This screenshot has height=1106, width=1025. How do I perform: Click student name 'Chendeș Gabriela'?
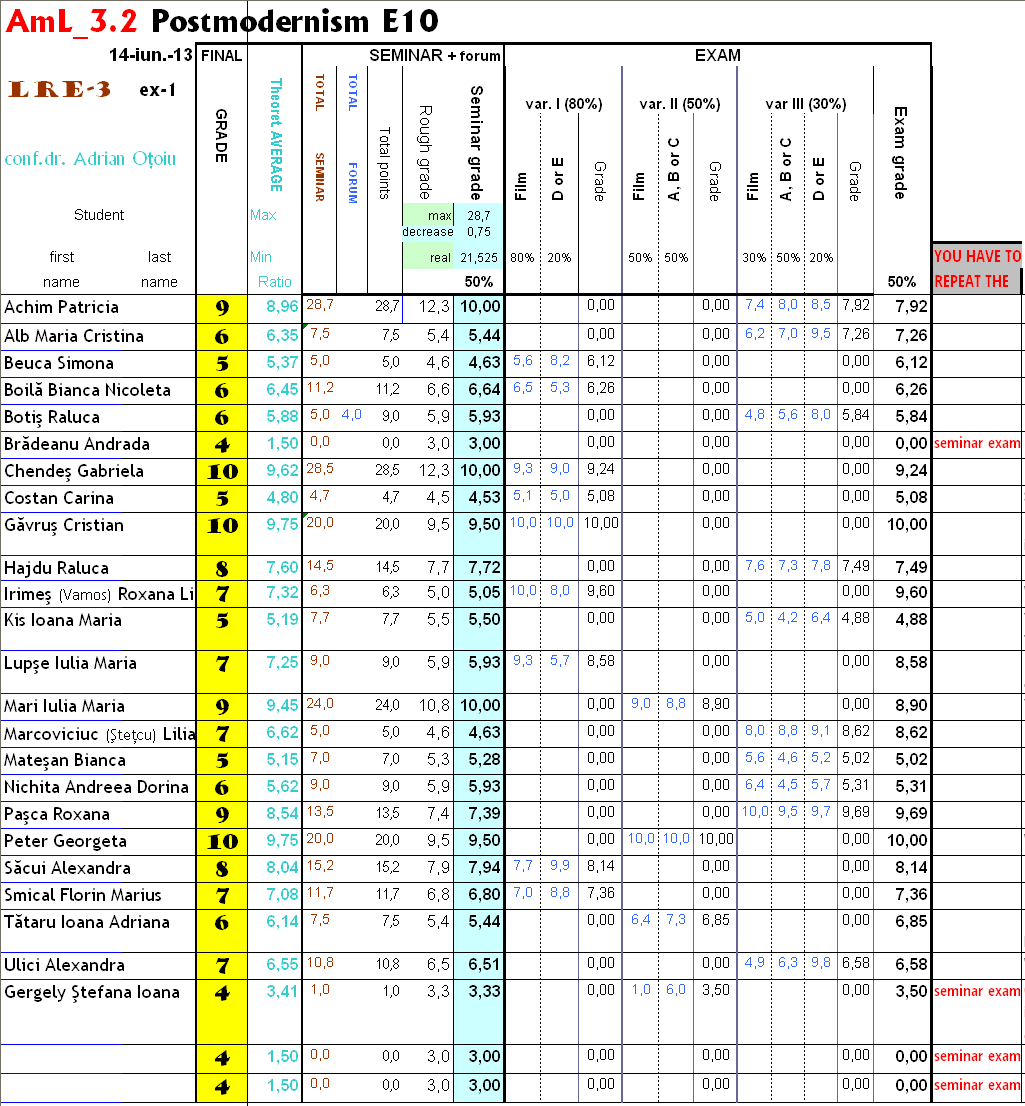(x=73, y=471)
